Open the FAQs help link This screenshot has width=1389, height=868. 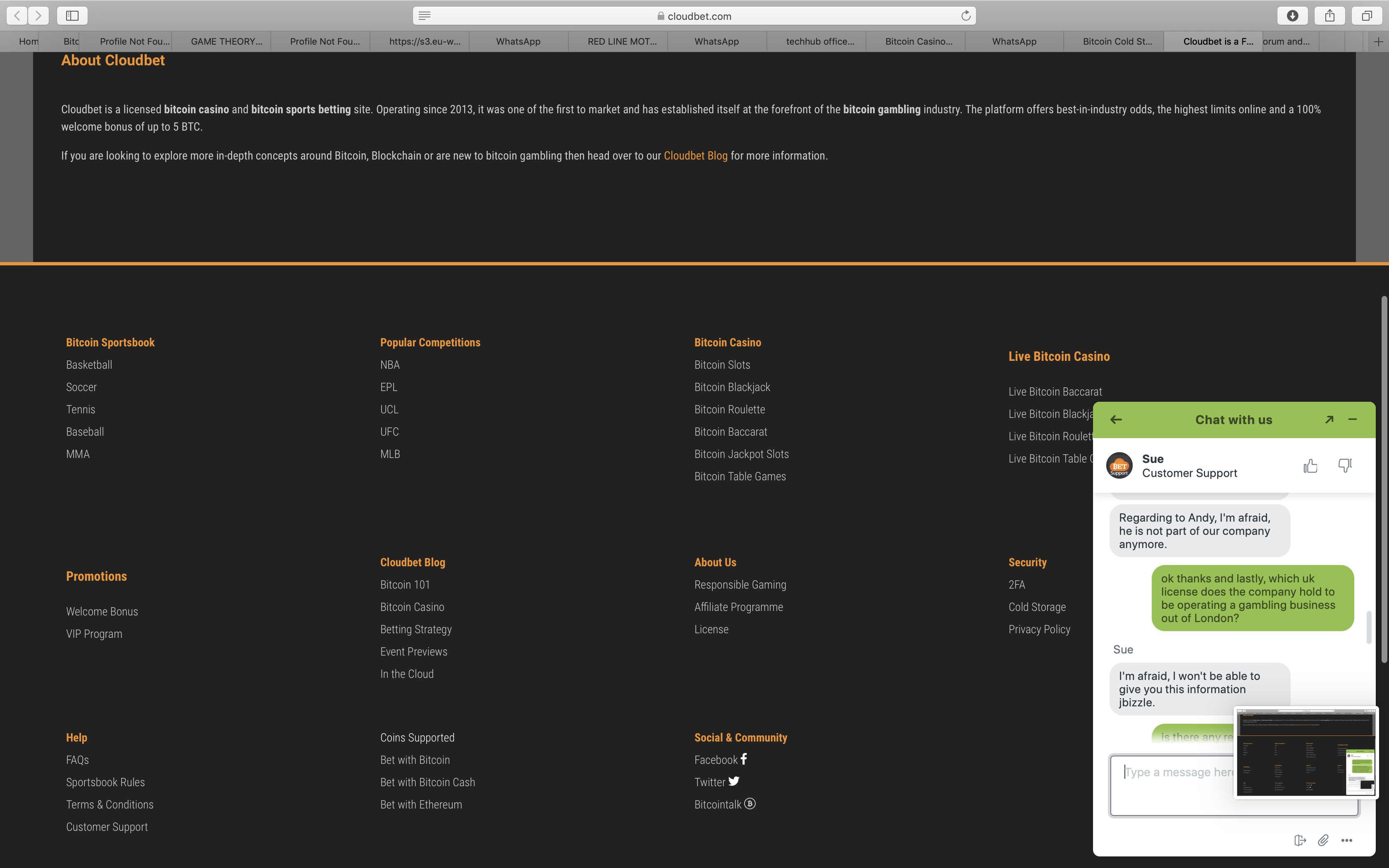77,760
